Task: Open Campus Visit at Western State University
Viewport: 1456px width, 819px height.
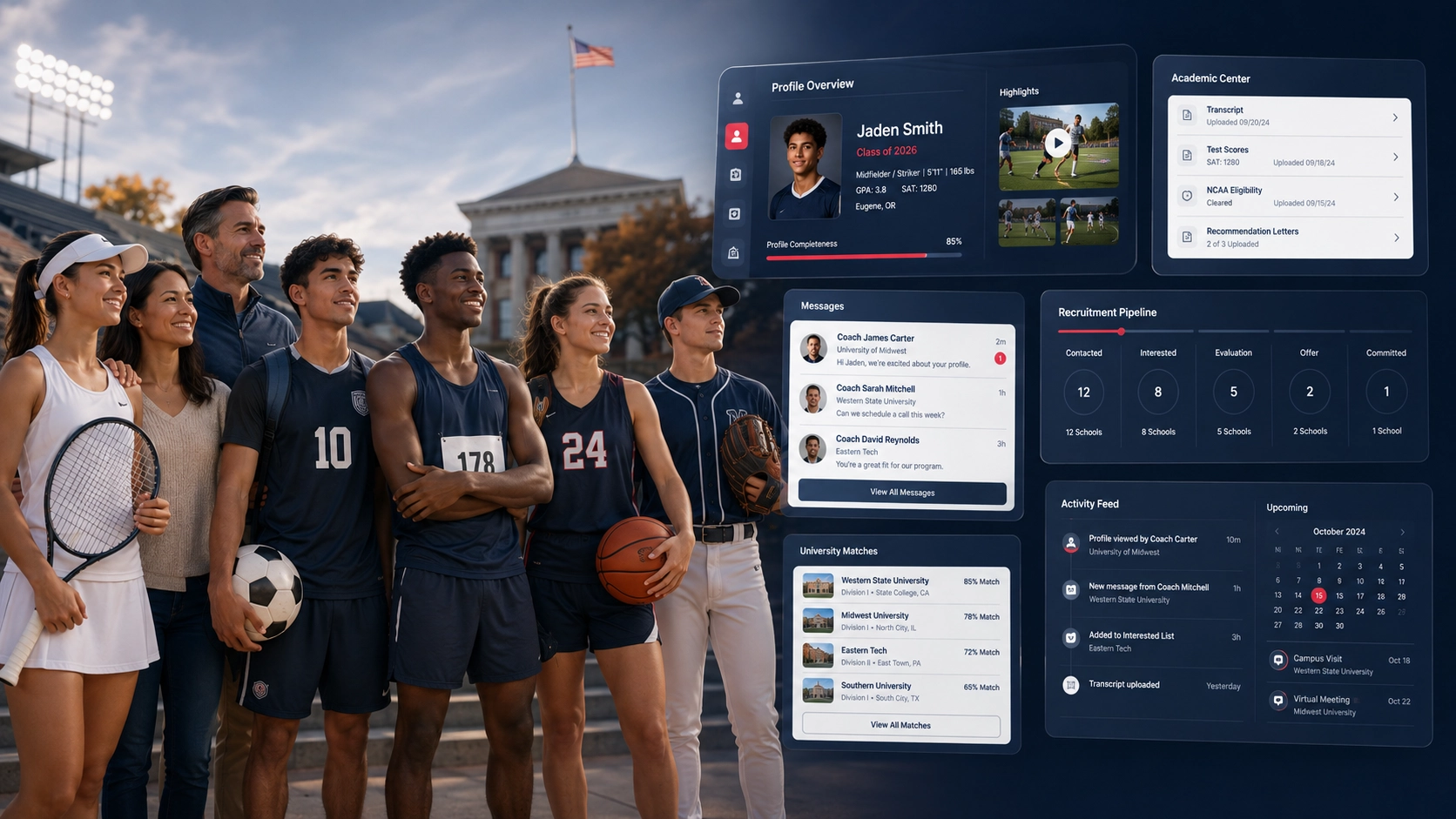Action: (x=1340, y=664)
